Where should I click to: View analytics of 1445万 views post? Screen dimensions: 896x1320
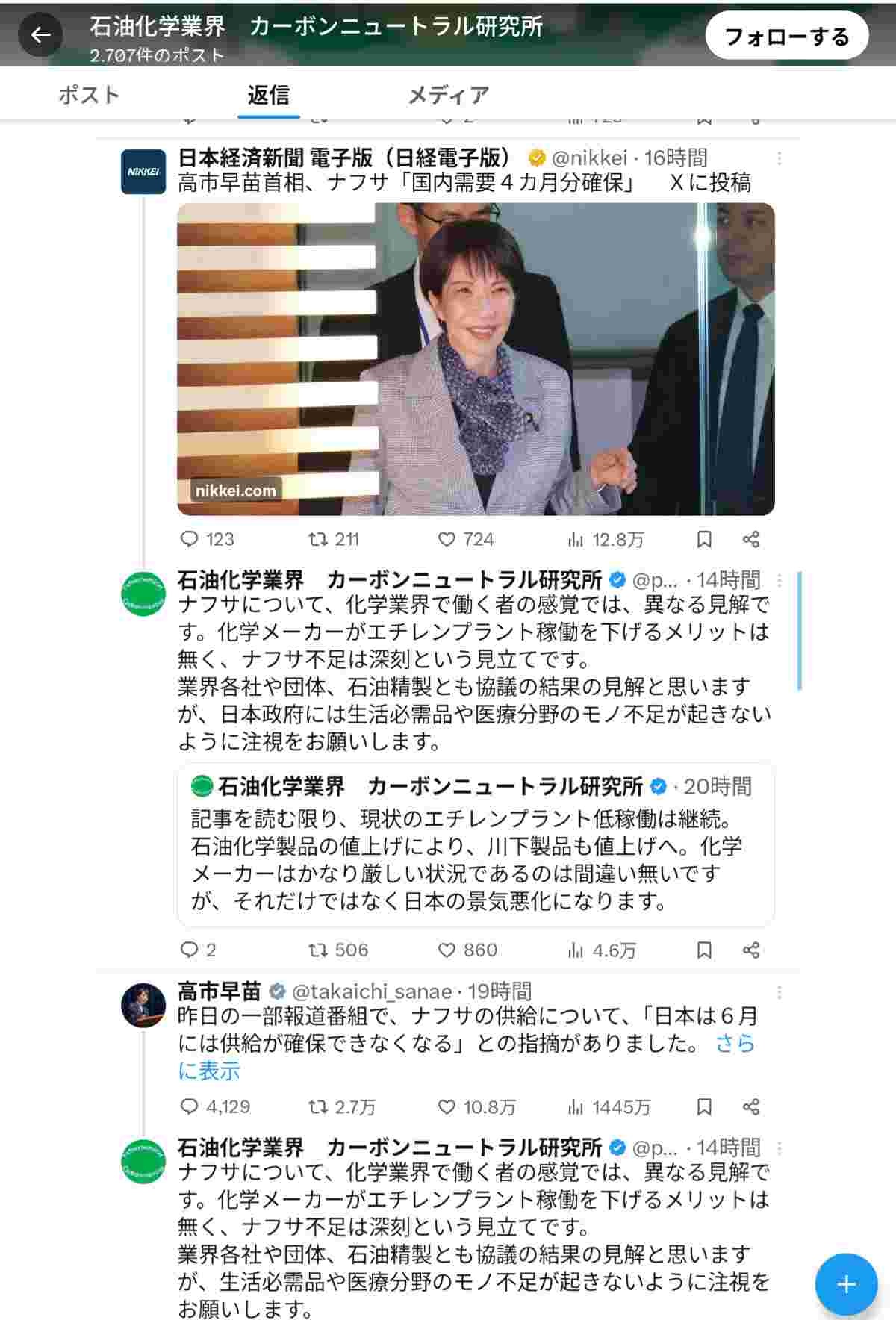(x=609, y=1106)
